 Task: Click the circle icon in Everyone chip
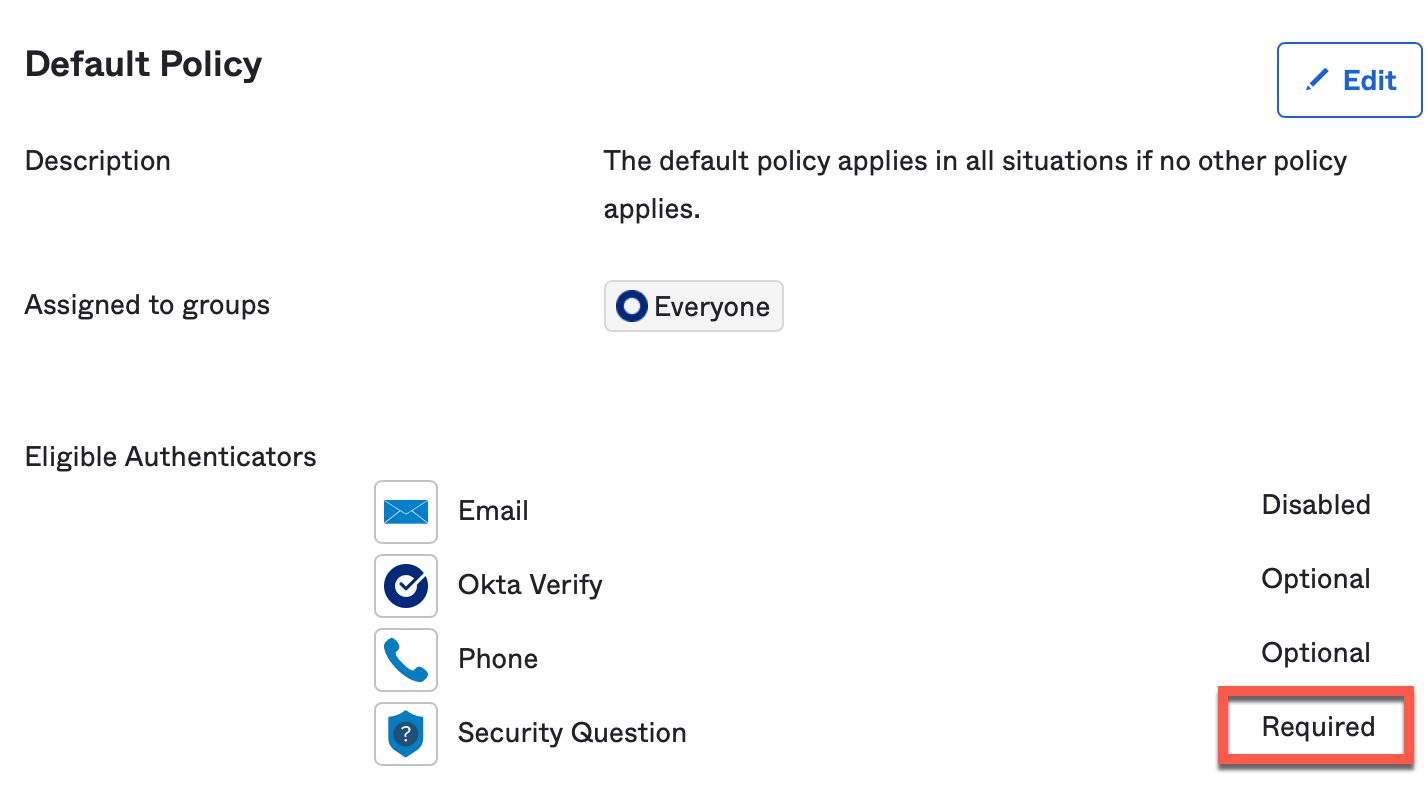tap(632, 306)
